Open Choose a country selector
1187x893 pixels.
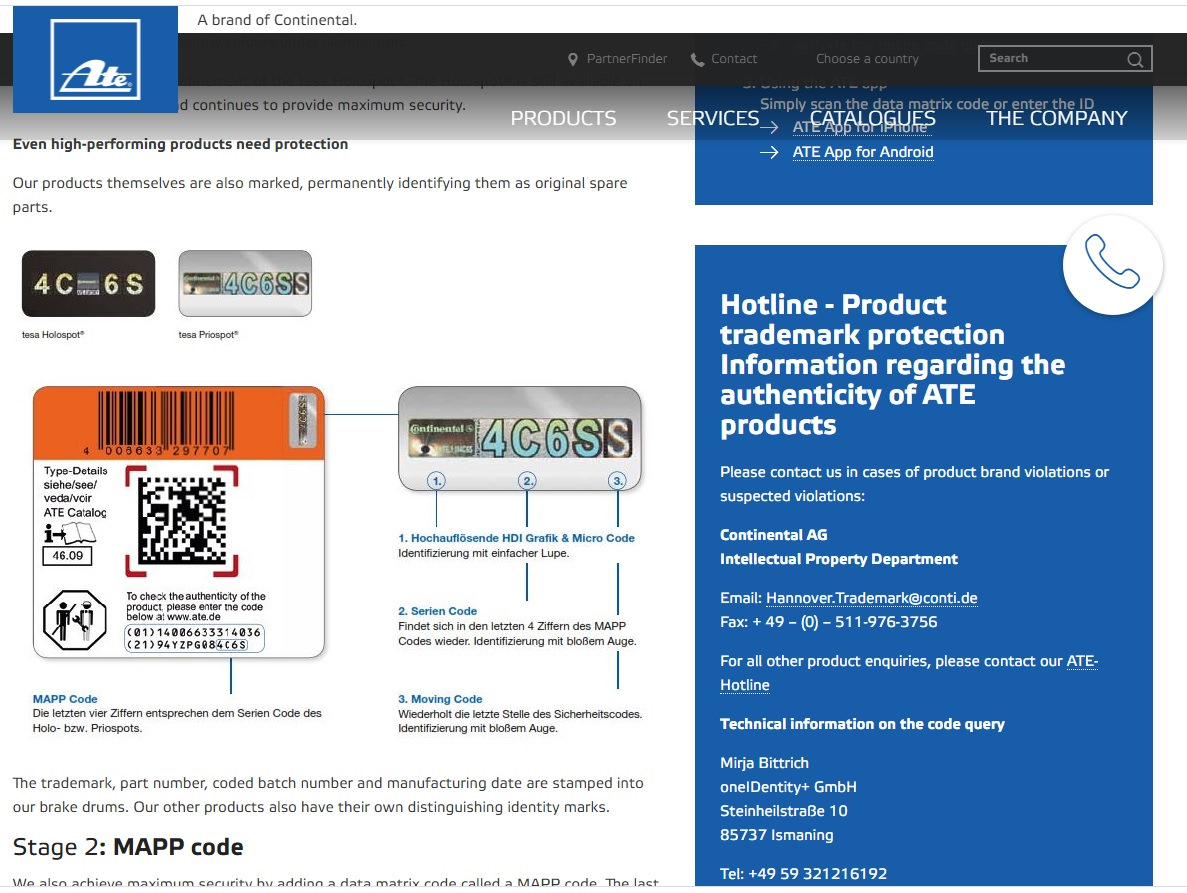point(867,58)
